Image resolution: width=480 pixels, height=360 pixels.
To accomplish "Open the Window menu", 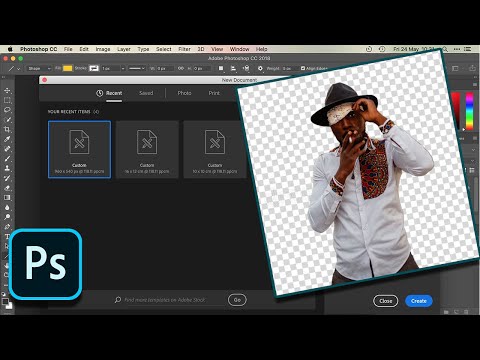I will point(239,49).
